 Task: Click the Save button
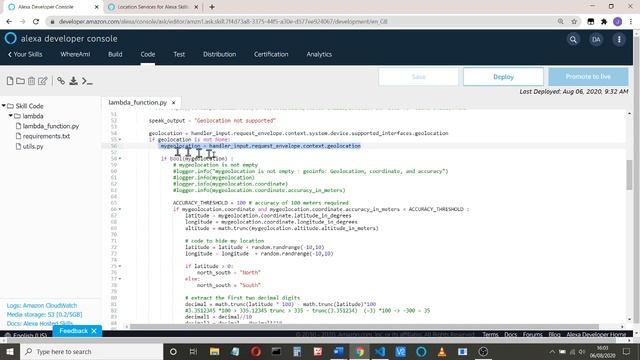(x=418, y=77)
